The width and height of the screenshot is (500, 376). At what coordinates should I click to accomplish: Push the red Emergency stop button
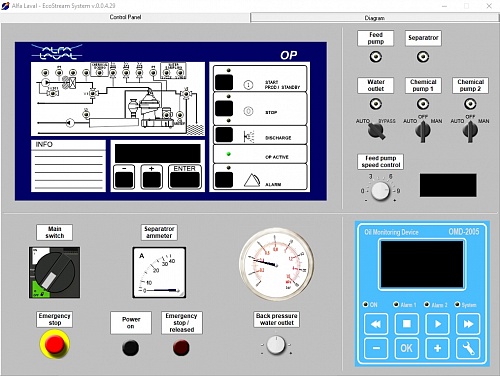point(55,344)
